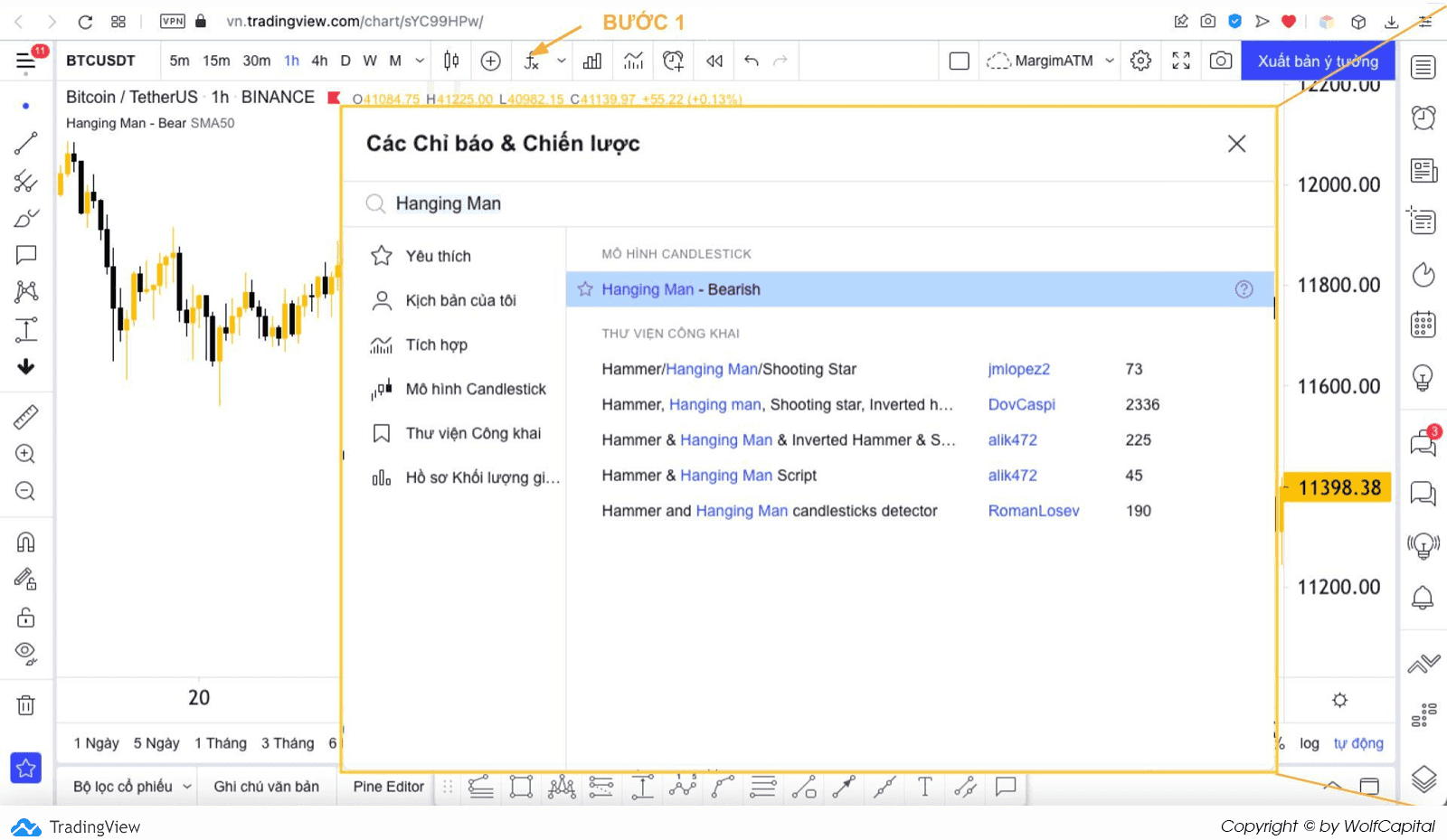Open author jmlopez2 profile link

coord(1018,369)
